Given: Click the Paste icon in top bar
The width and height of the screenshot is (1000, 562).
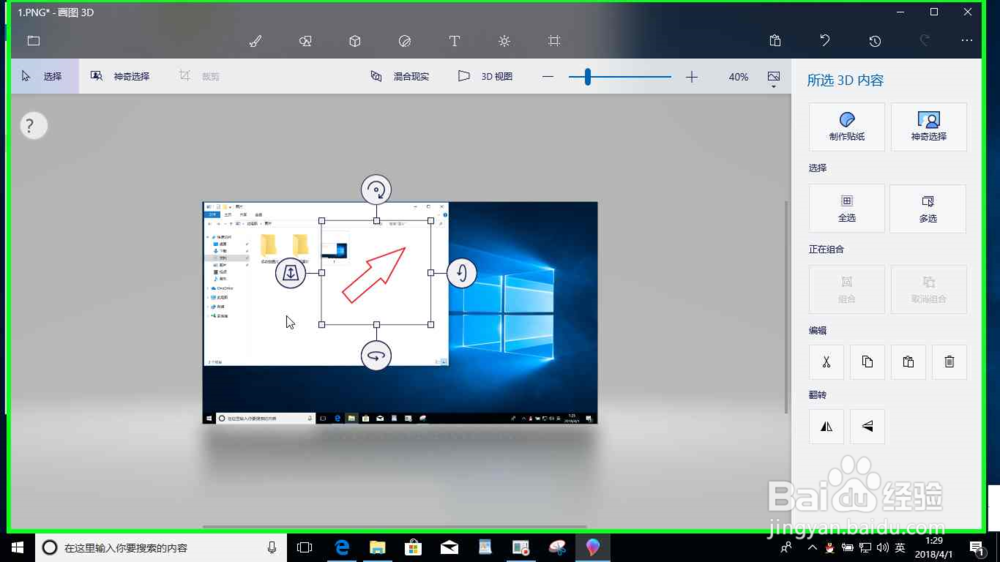Looking at the screenshot, I should [x=775, y=41].
